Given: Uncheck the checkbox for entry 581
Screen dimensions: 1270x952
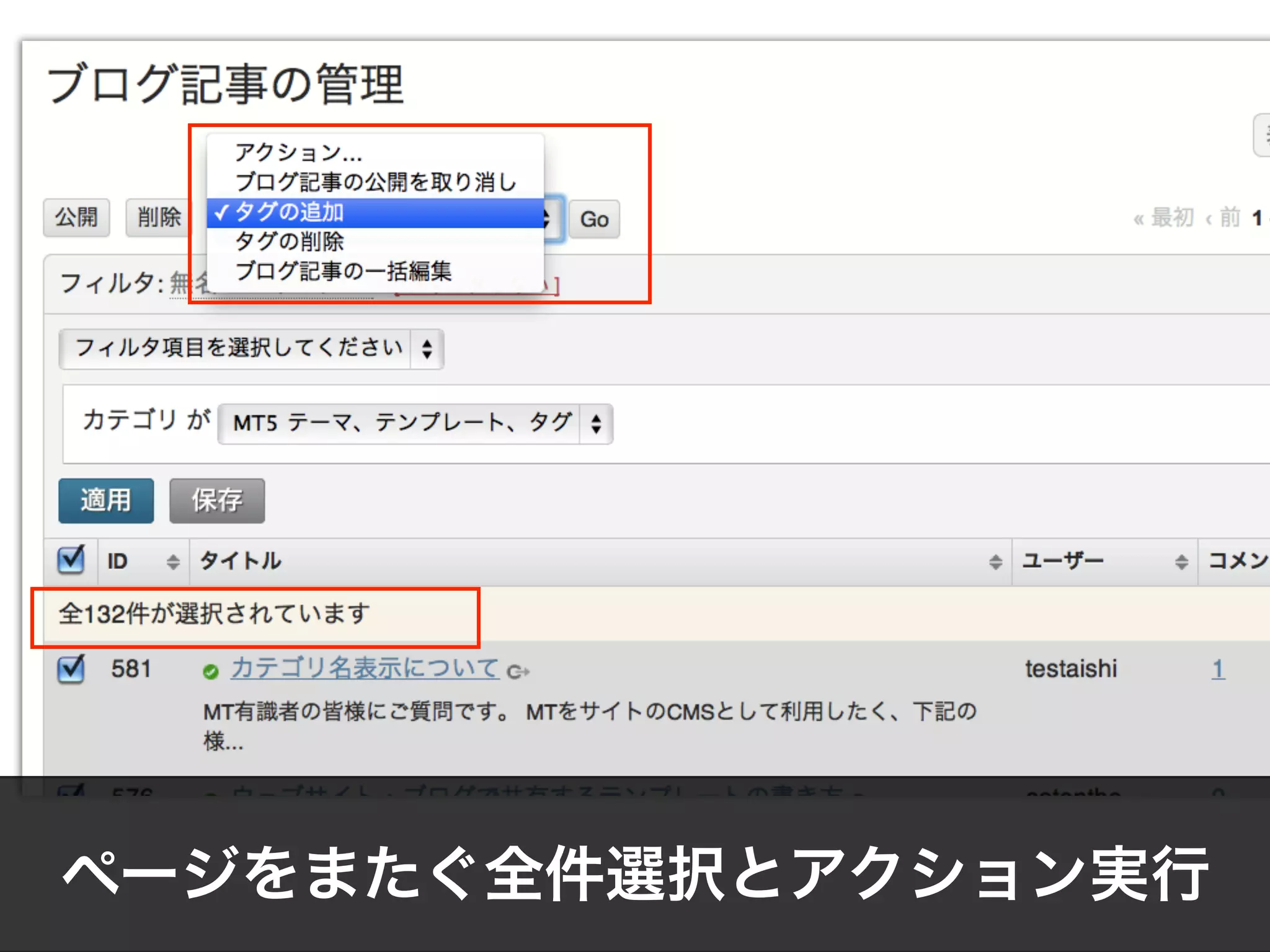Looking at the screenshot, I should coord(71,669).
